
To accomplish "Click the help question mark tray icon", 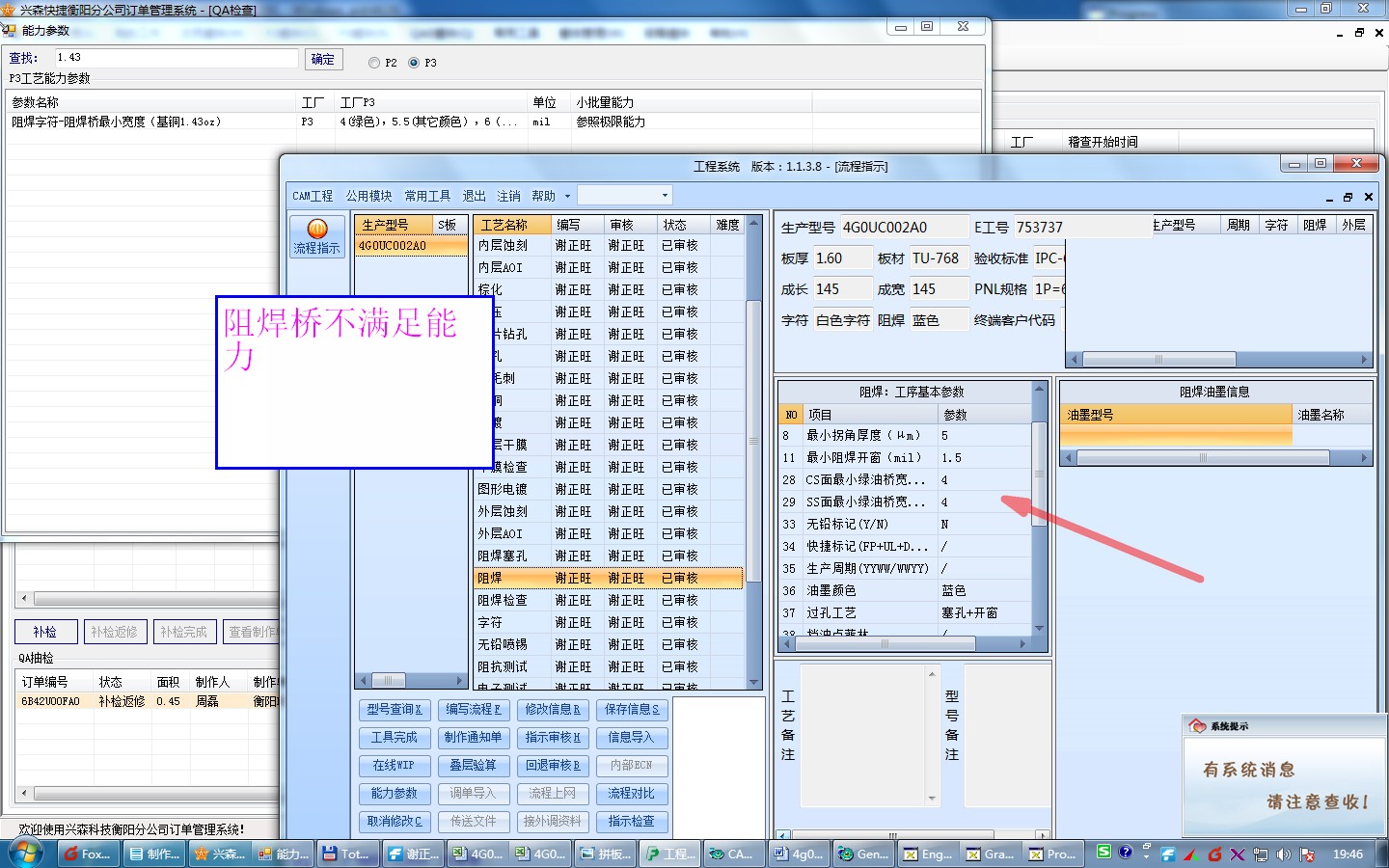I will (x=1125, y=853).
